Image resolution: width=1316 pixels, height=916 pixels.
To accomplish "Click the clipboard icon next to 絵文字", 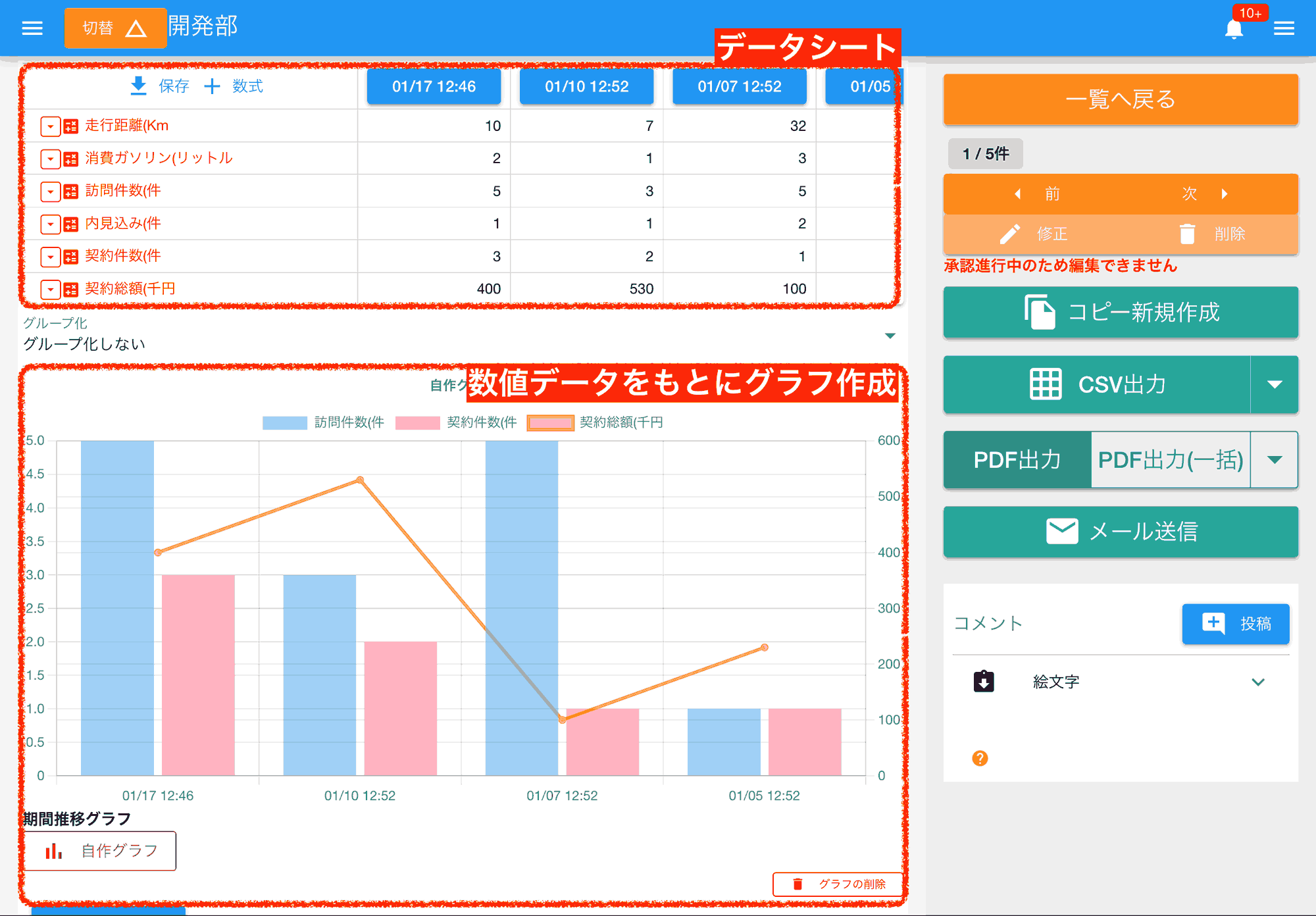I will pos(984,681).
